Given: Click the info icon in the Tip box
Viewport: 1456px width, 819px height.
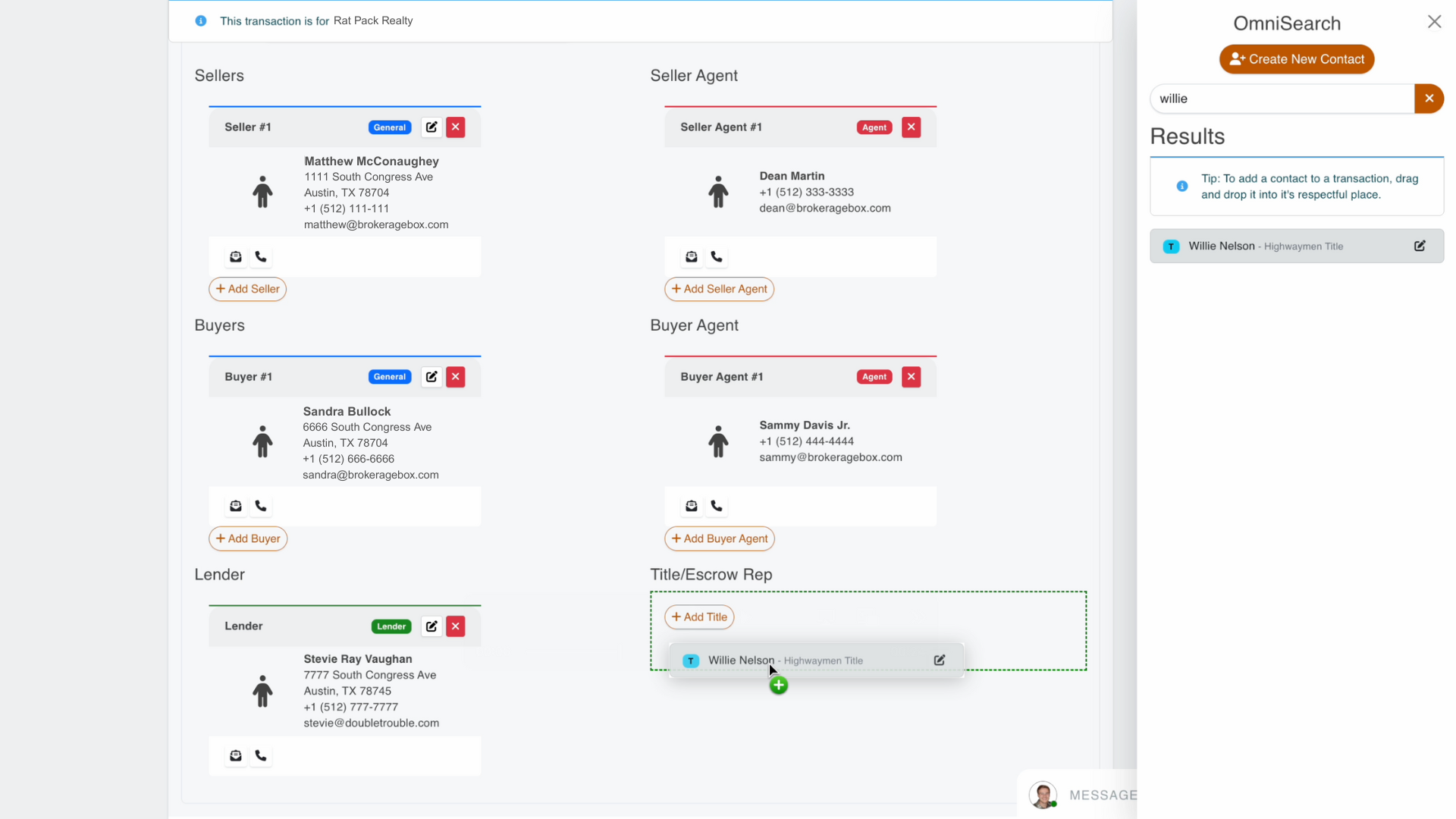Looking at the screenshot, I should coord(1181,186).
